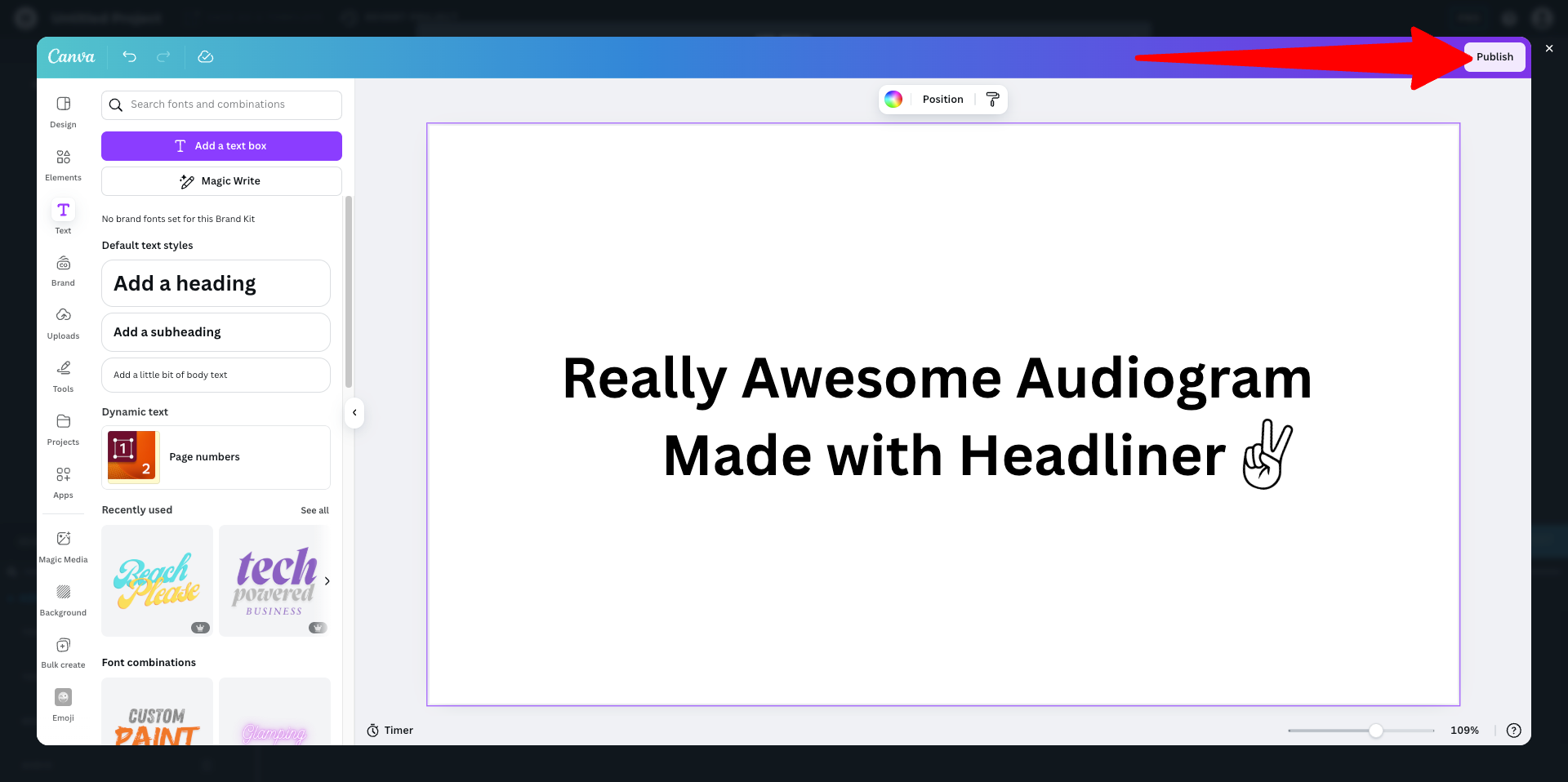Viewport: 1568px width, 782px height.
Task: Click the cloud save status icon
Action: pyautogui.click(x=206, y=56)
